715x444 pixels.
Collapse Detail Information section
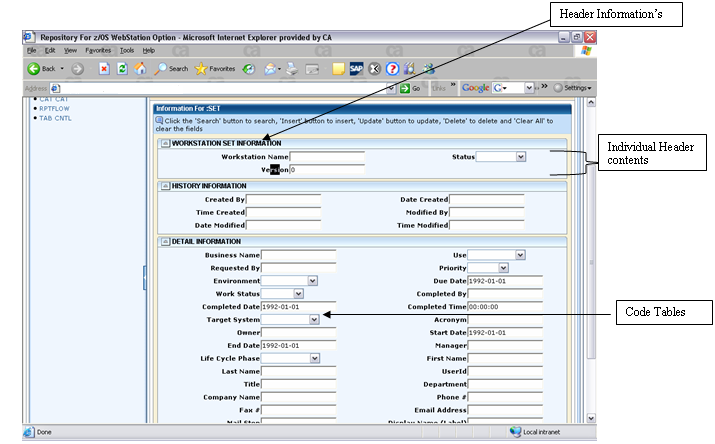(x=166, y=242)
